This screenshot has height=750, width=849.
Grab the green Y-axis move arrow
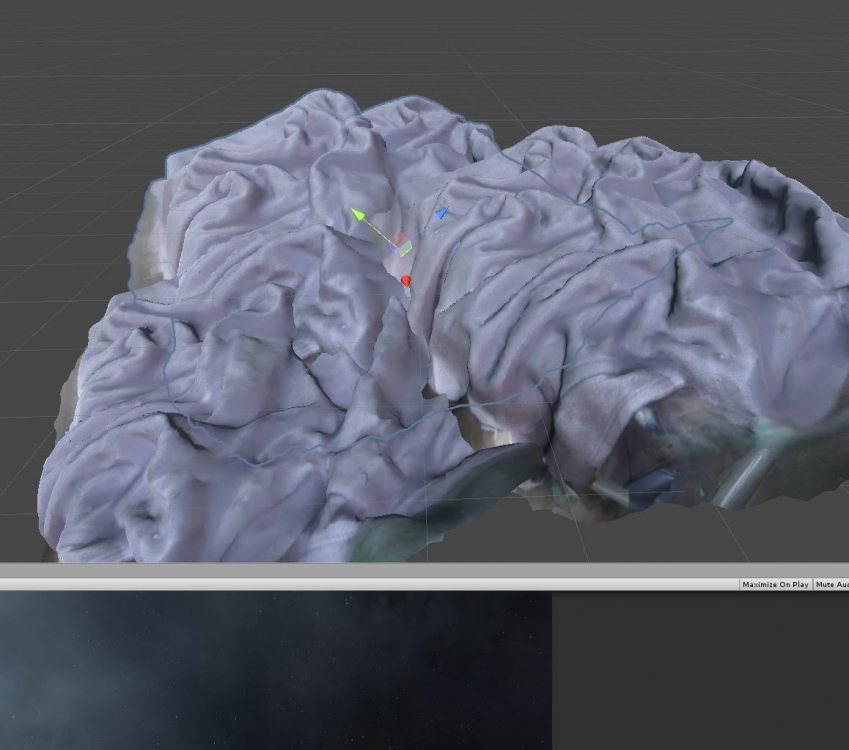tap(357, 214)
